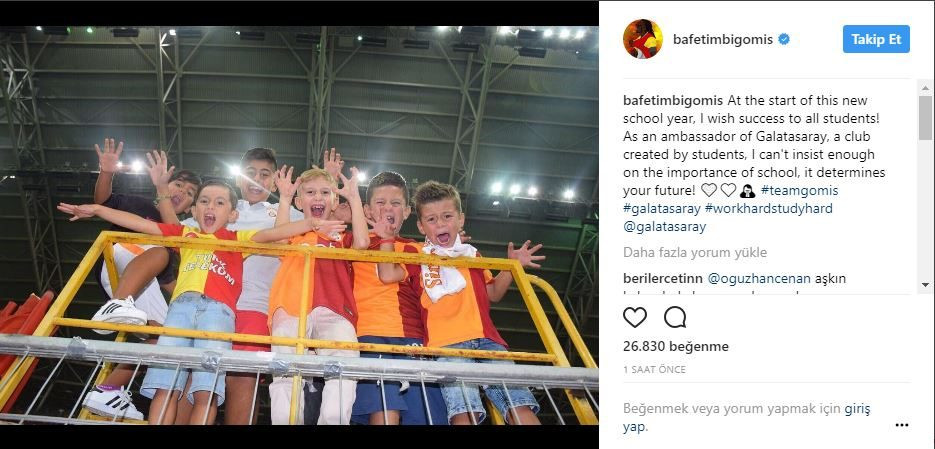Follow the account with Takip Et
Image resolution: width=935 pixels, height=449 pixels.
point(876,39)
